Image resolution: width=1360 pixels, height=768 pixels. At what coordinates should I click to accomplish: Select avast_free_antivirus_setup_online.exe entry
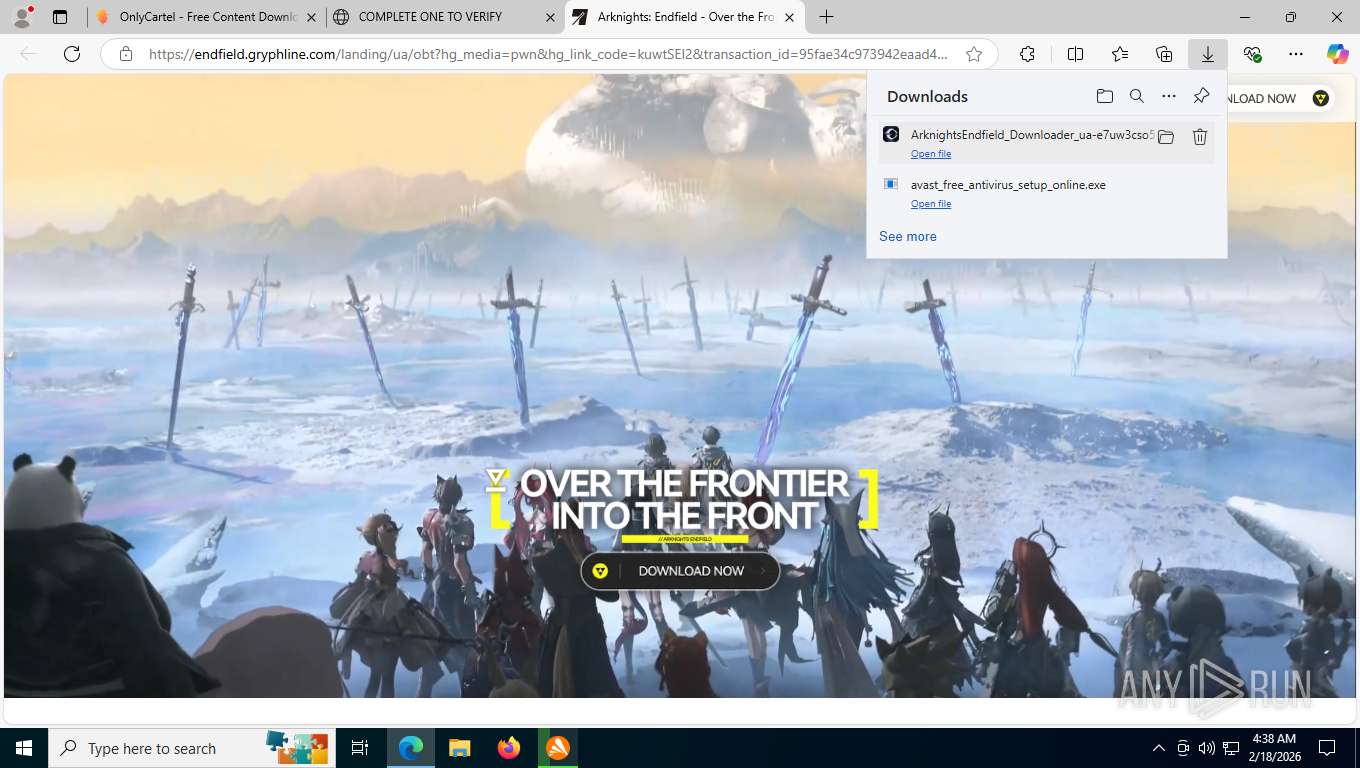click(1047, 193)
